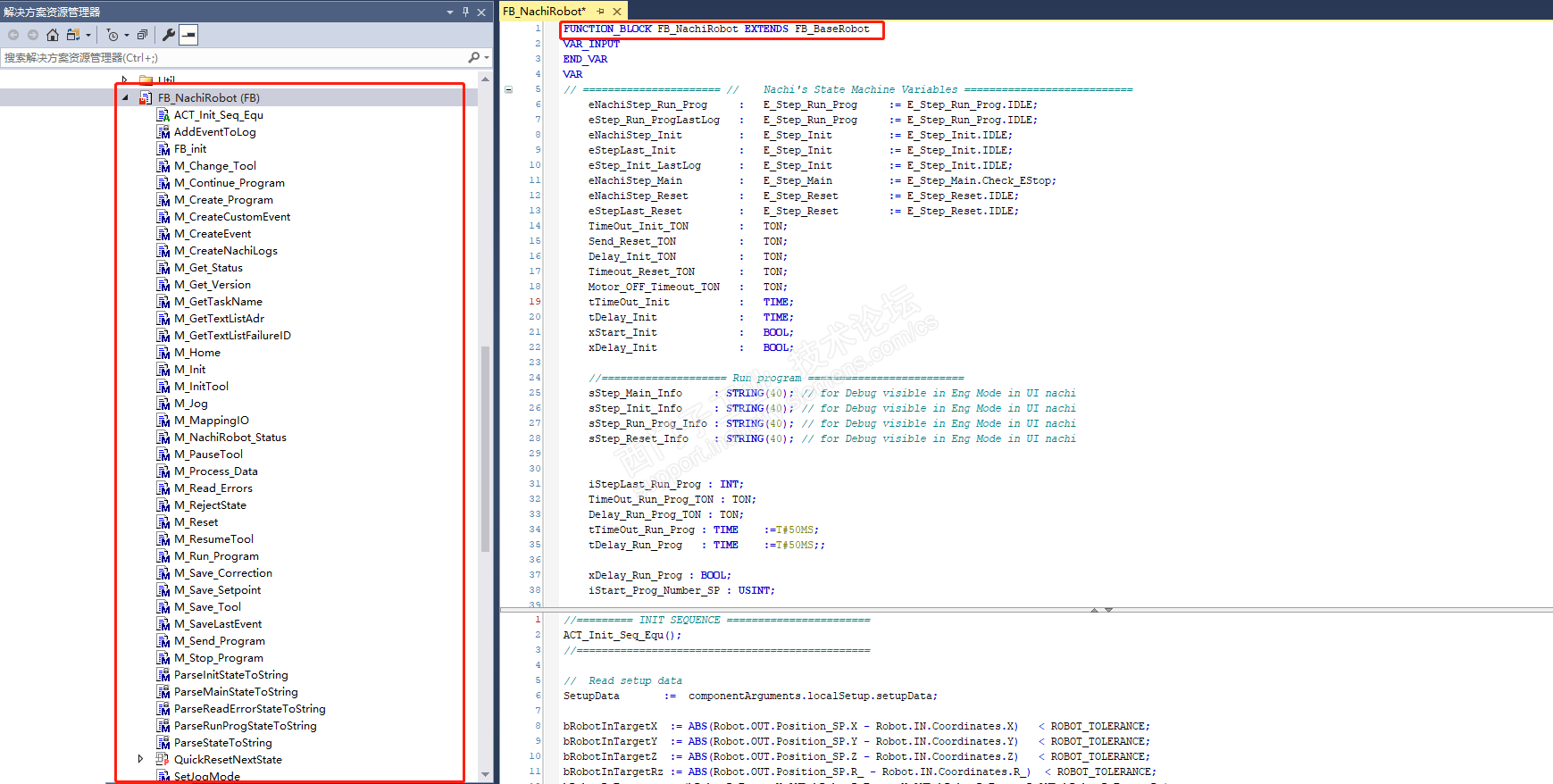
Task: Click the M_Change_Tool method icon
Action: (163, 166)
